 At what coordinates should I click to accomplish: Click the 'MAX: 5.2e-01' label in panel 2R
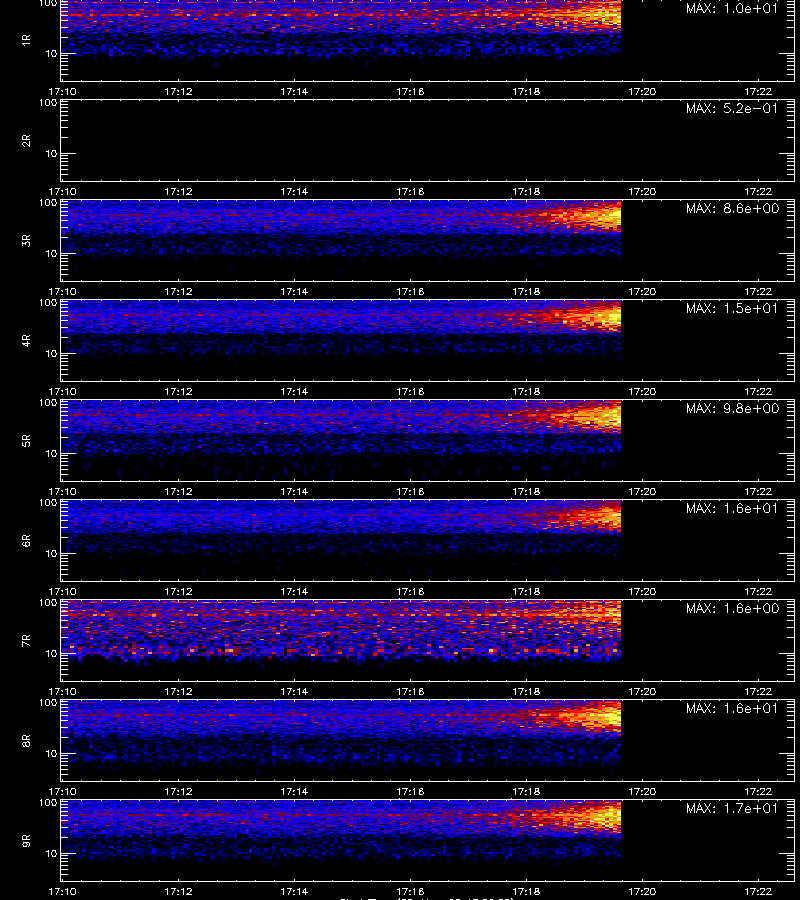(732, 108)
